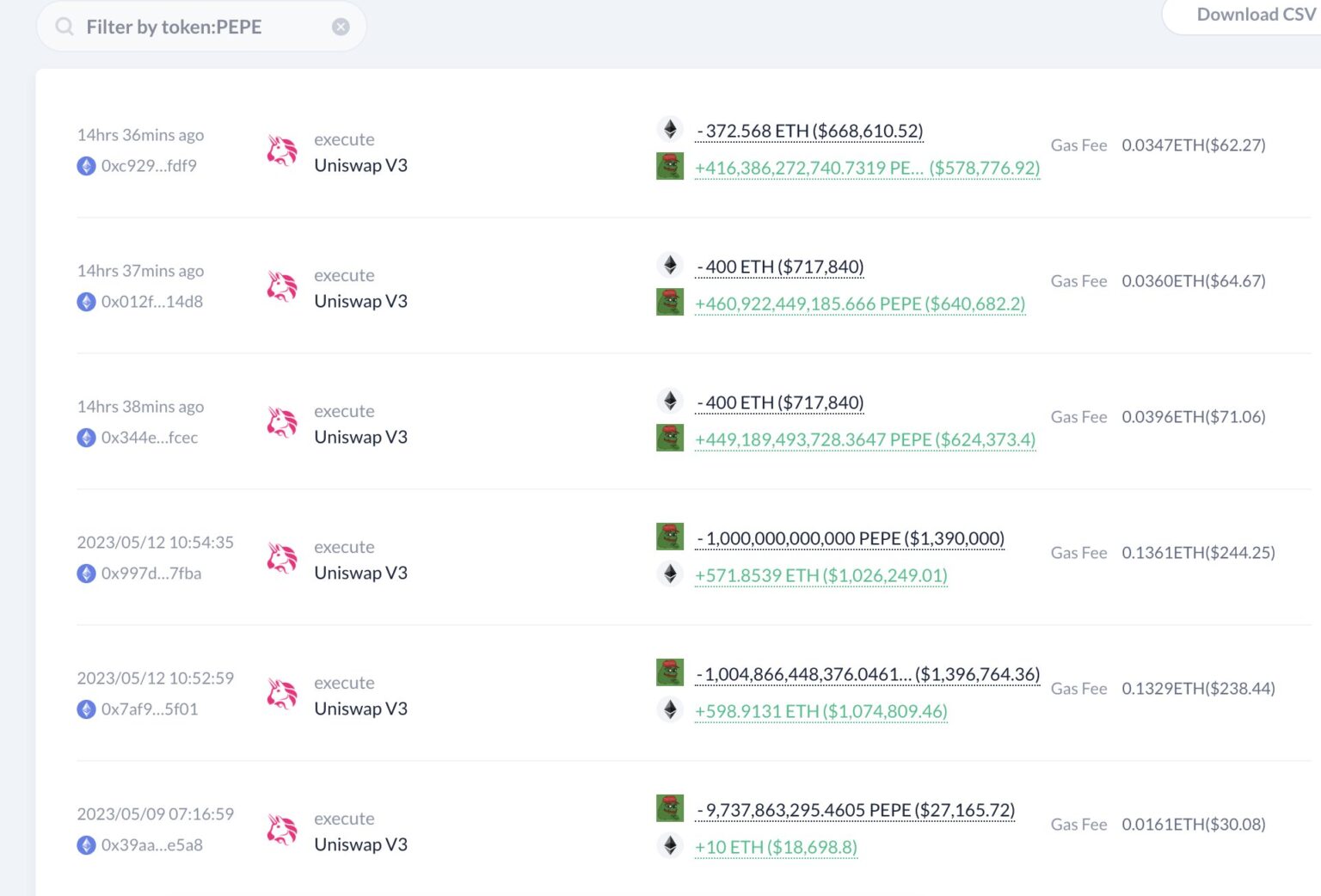The image size is (1321, 896).
Task: Click the +460,922,449,185.666 PEPE amount
Action: click(859, 304)
